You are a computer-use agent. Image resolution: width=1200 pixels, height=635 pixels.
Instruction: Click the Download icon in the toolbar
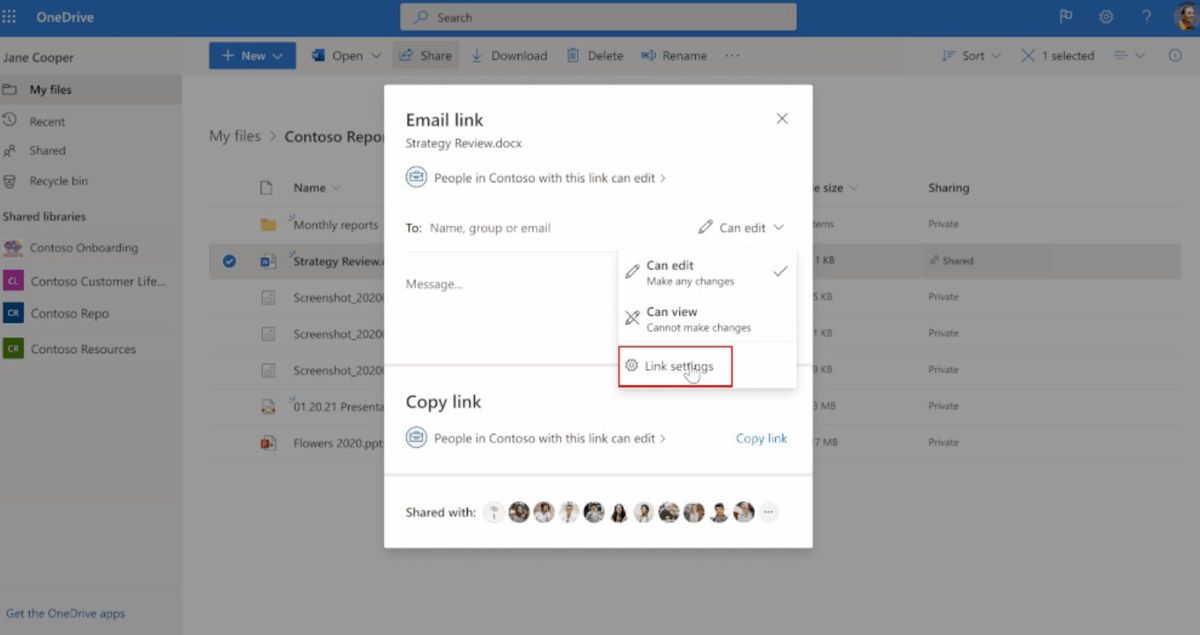coord(480,55)
